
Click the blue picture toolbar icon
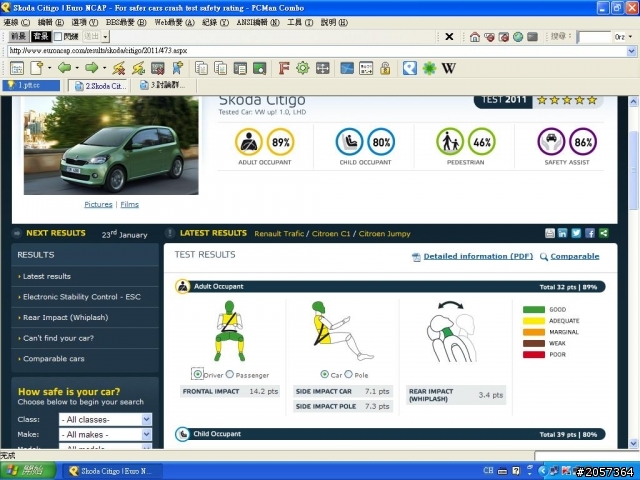point(347,68)
